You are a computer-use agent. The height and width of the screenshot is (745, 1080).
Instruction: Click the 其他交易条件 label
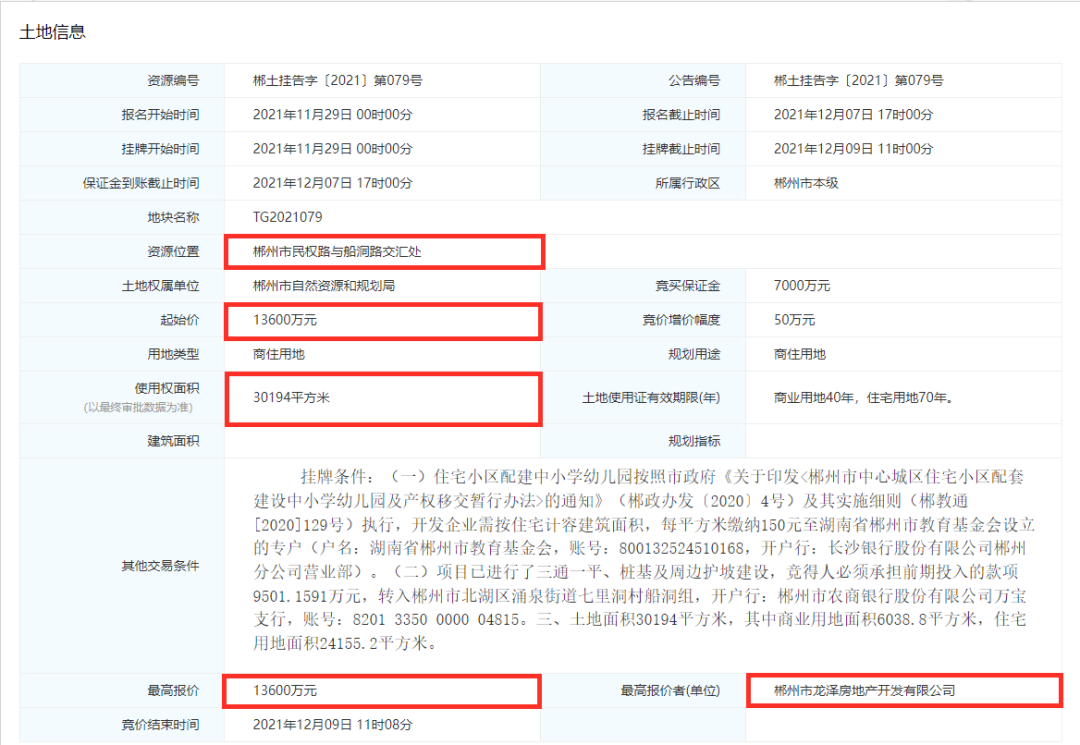coord(160,566)
